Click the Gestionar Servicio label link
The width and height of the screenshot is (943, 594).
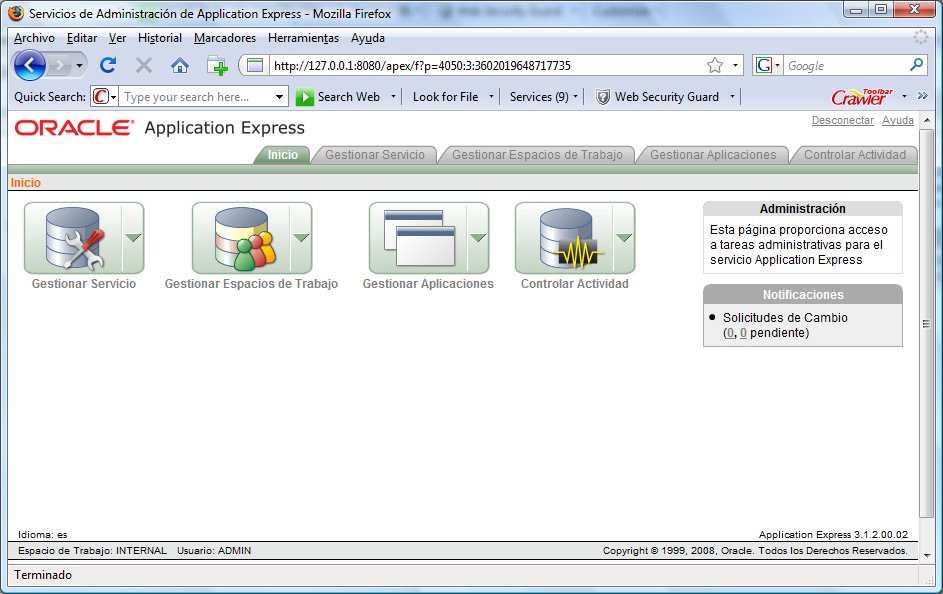pos(84,284)
